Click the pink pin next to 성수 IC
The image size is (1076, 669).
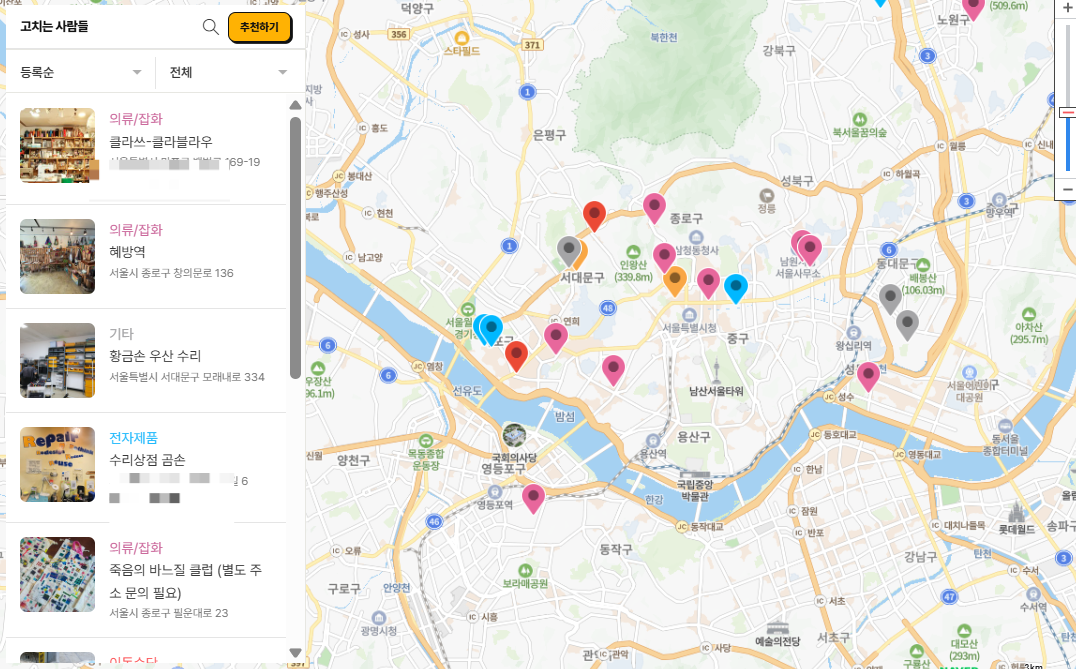[x=868, y=377]
